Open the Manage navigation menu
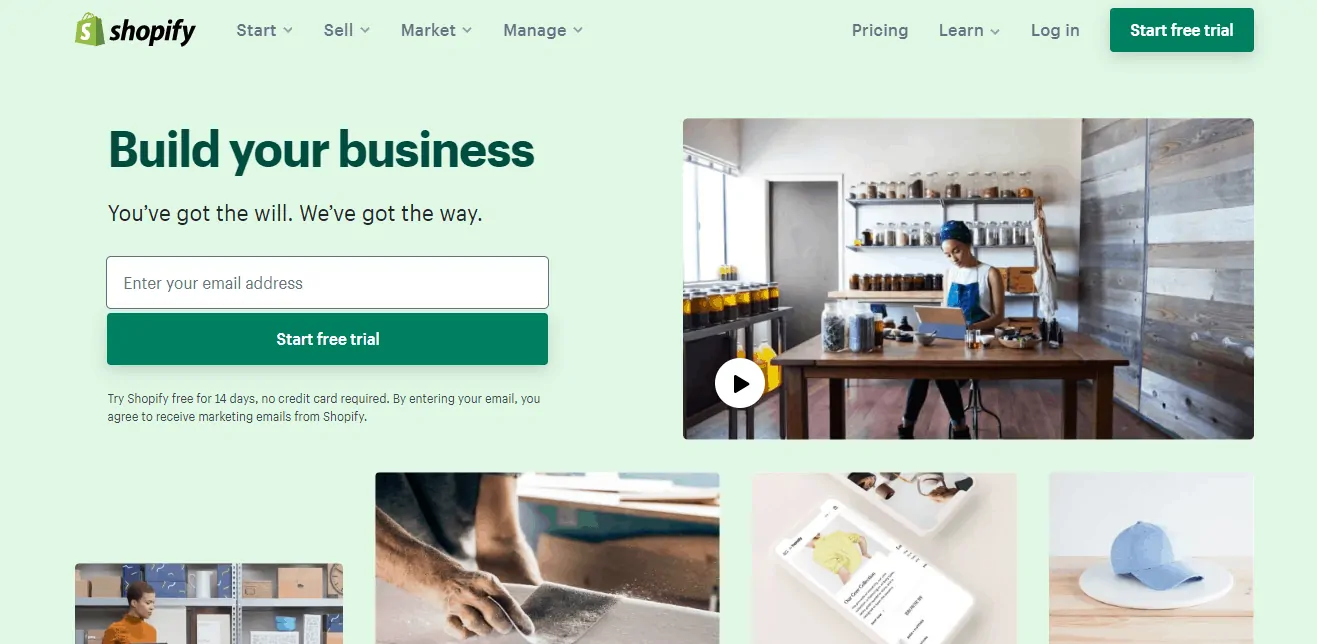This screenshot has height=644, width=1317. point(543,30)
